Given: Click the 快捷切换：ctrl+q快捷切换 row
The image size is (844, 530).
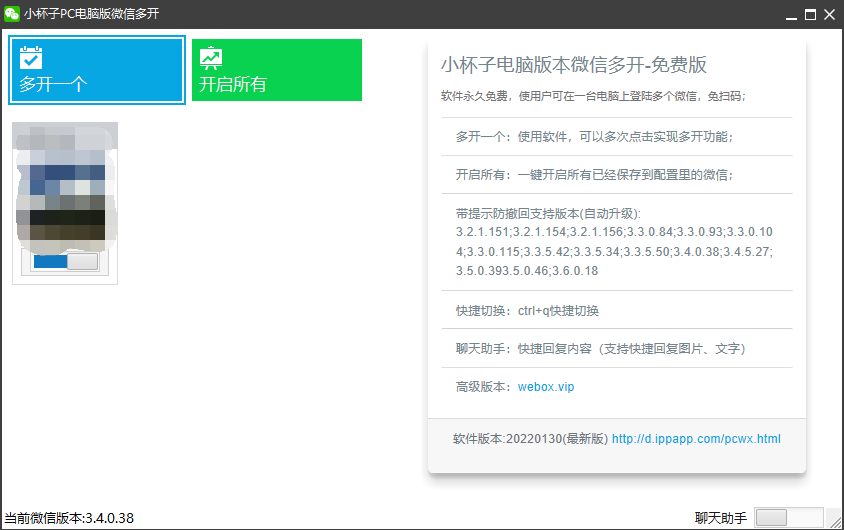Looking at the screenshot, I should point(617,310).
